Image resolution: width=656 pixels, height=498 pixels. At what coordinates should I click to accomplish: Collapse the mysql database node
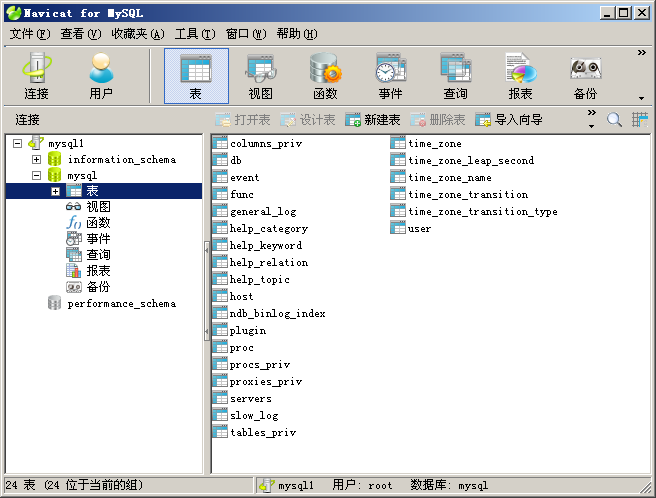[x=36, y=175]
